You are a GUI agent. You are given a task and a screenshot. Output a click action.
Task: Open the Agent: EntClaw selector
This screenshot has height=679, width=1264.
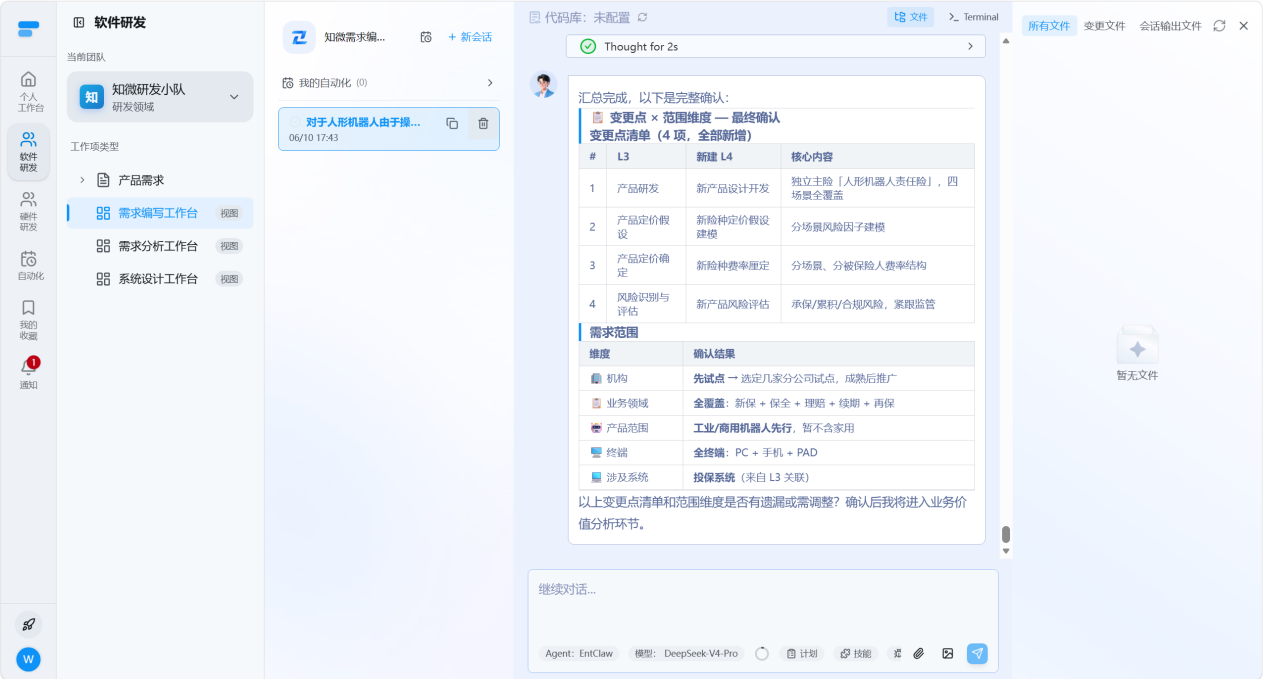pyautogui.click(x=579, y=653)
